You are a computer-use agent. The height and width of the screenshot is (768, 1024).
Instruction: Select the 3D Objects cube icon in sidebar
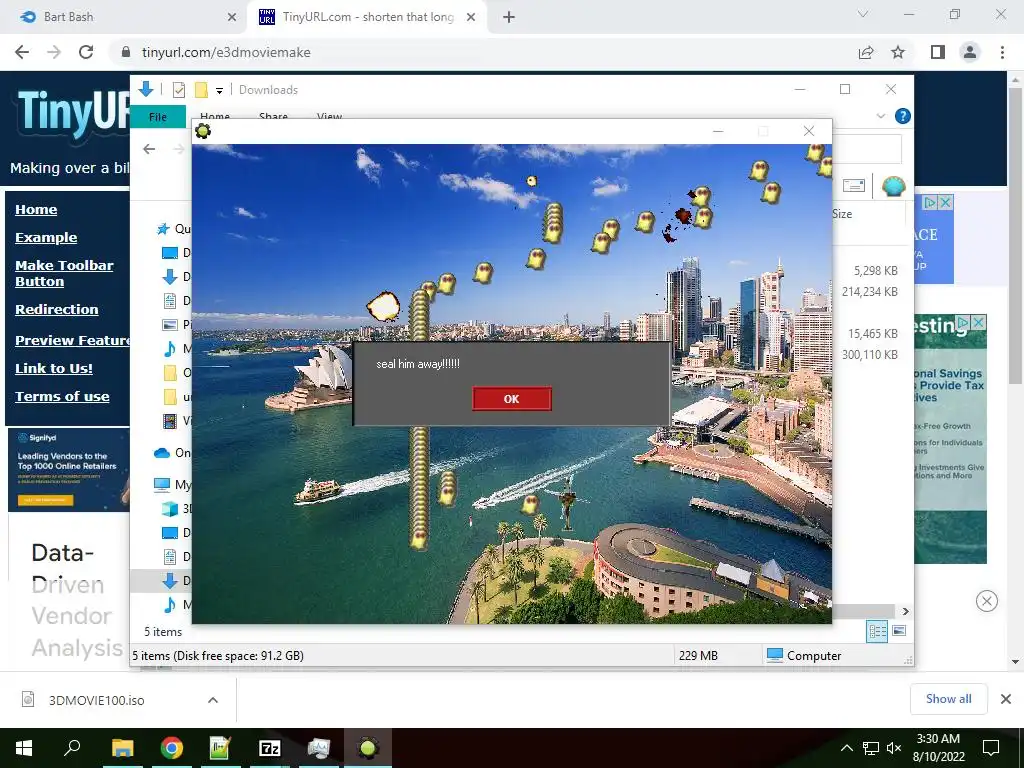(x=170, y=509)
